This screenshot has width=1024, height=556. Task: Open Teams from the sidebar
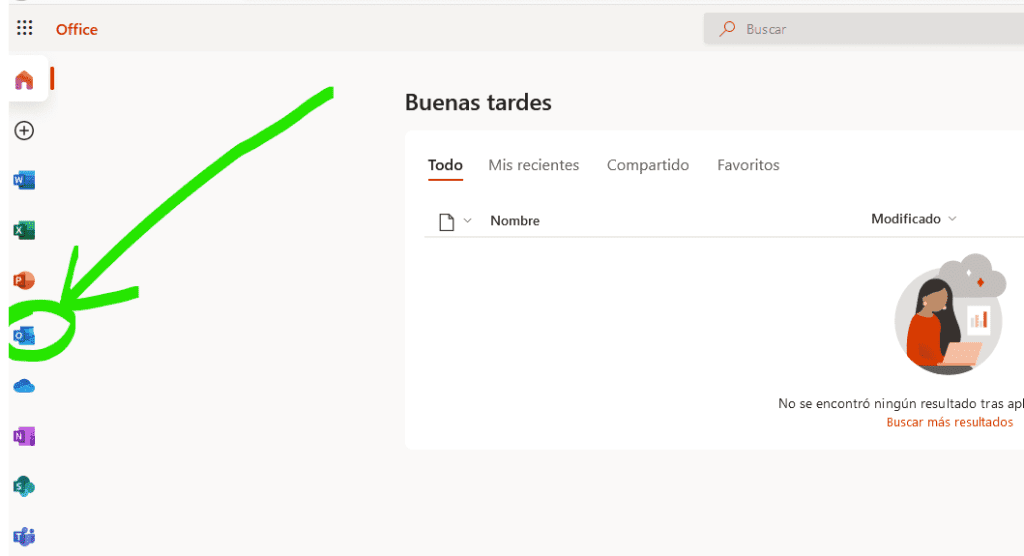pos(24,536)
